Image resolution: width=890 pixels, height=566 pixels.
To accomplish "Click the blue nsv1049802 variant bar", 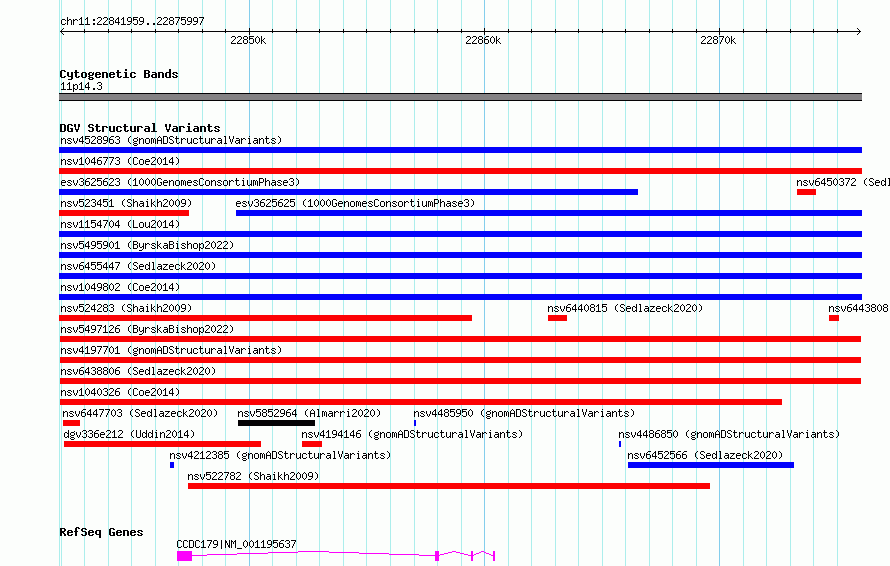I will [x=460, y=297].
